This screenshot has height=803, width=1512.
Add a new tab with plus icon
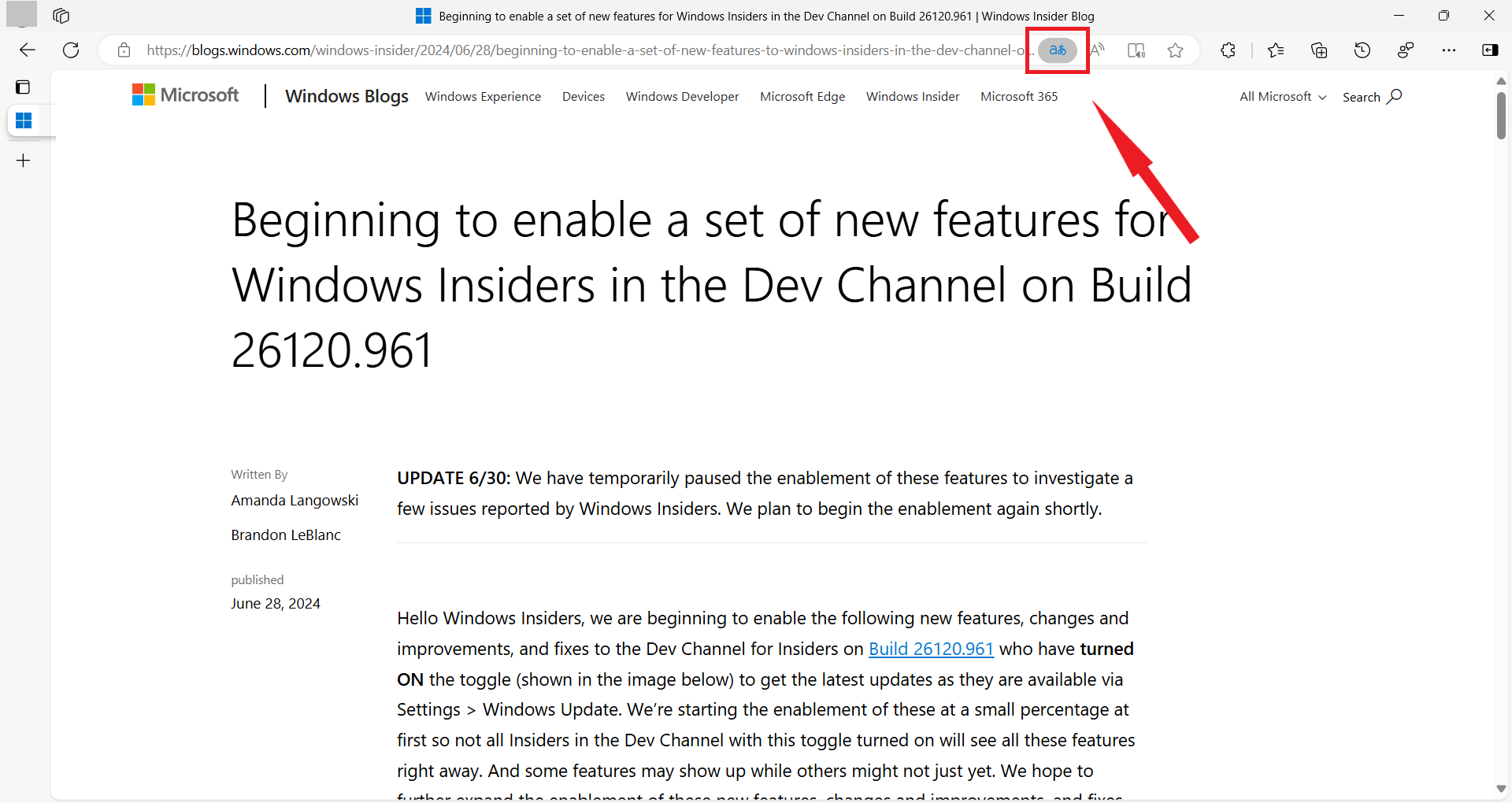(24, 161)
